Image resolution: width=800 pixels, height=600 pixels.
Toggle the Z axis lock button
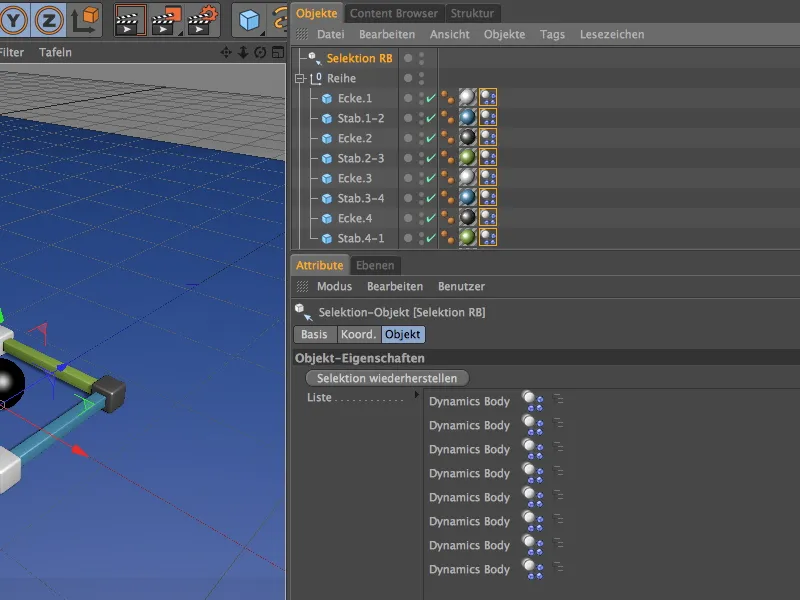point(48,19)
